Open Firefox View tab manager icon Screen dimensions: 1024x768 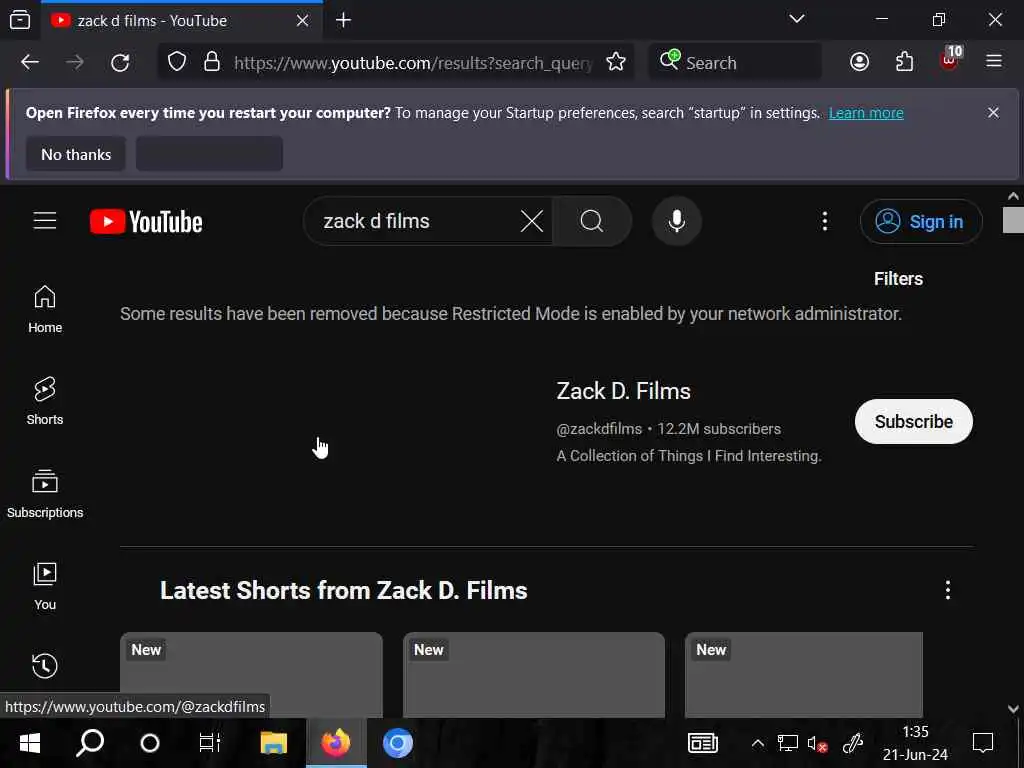coord(20,20)
